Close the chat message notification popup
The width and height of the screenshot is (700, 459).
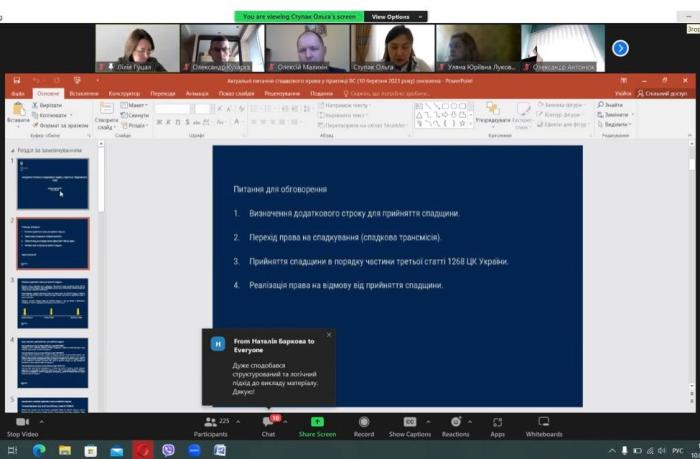pos(328,335)
